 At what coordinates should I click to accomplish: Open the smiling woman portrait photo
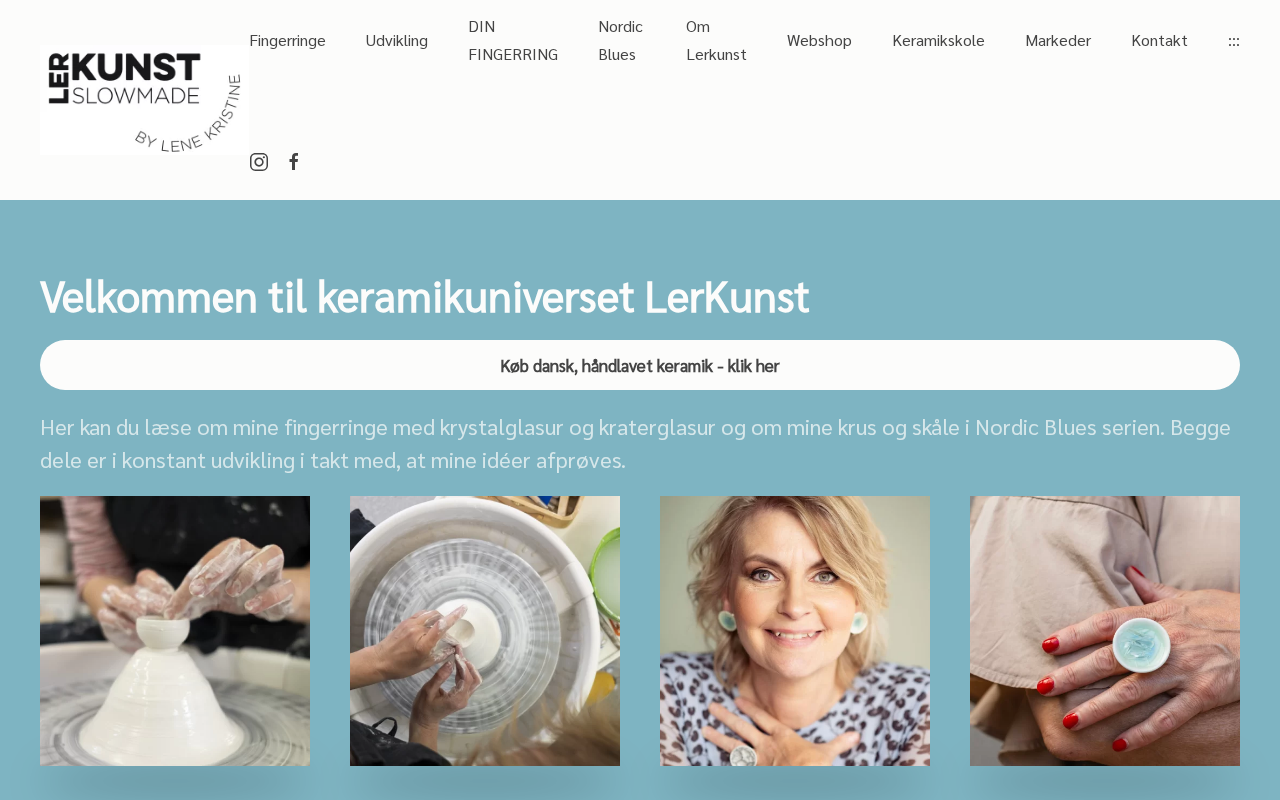tap(795, 631)
